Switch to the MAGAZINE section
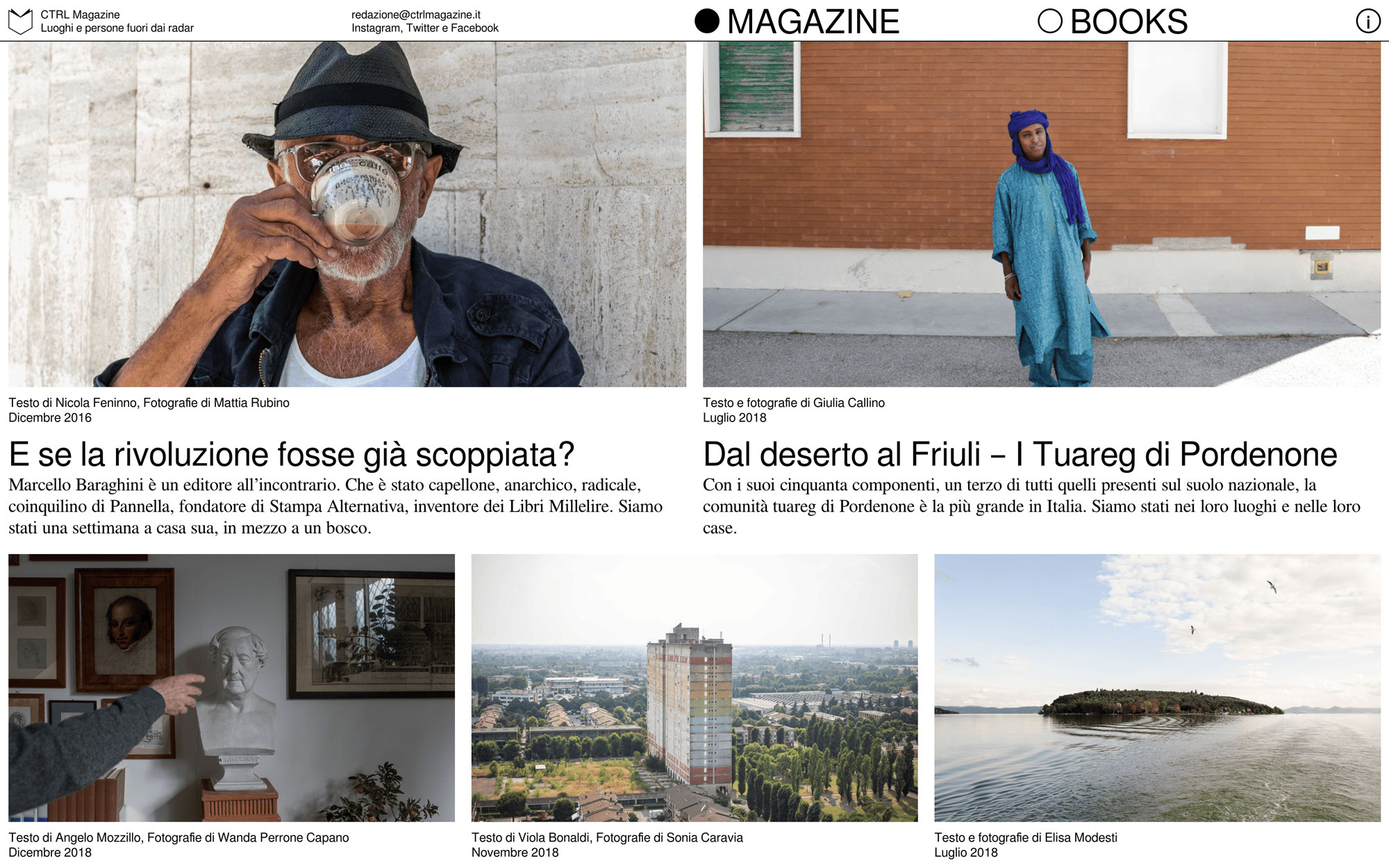The image size is (1389, 868). [x=813, y=22]
